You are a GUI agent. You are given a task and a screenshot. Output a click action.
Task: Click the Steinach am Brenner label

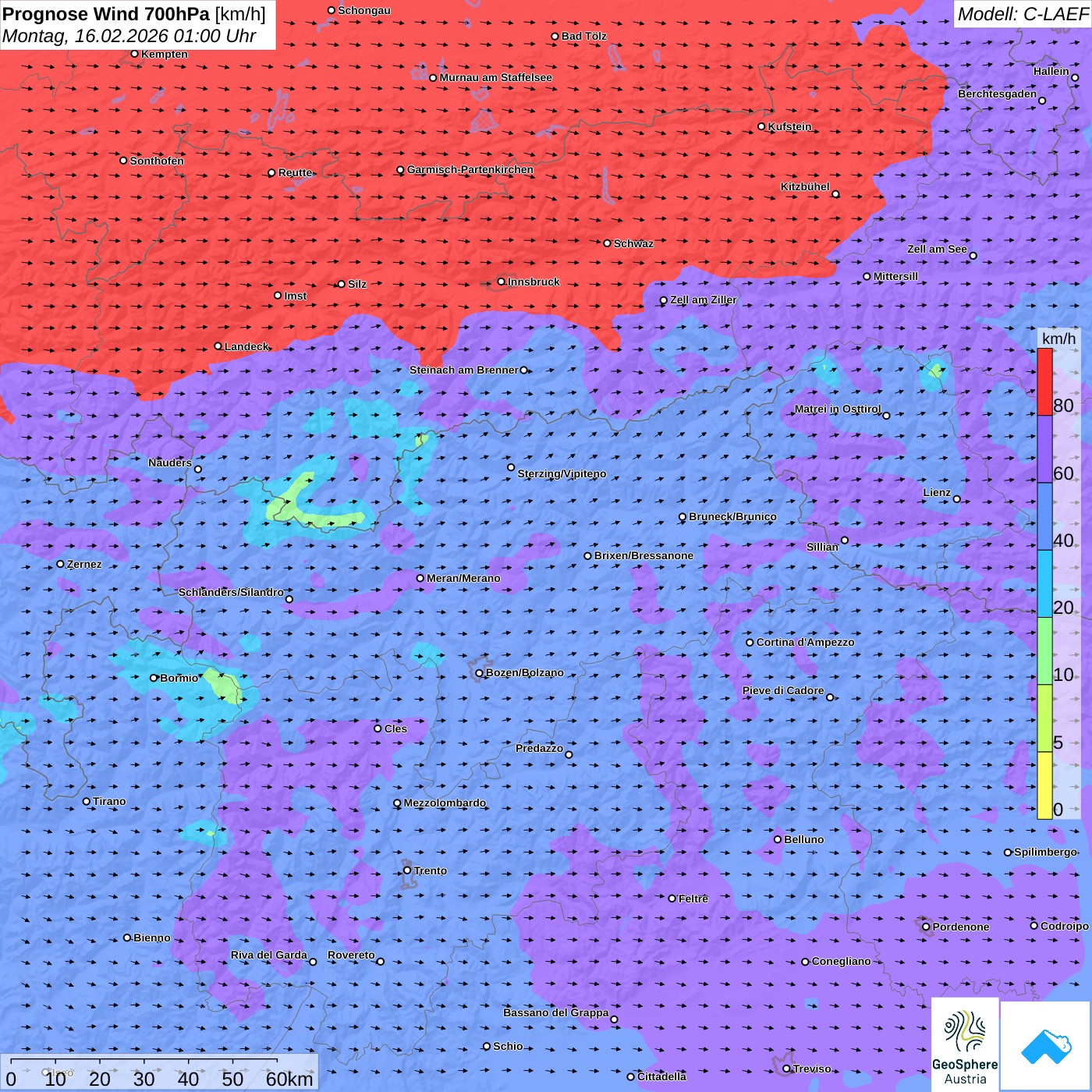click(463, 370)
